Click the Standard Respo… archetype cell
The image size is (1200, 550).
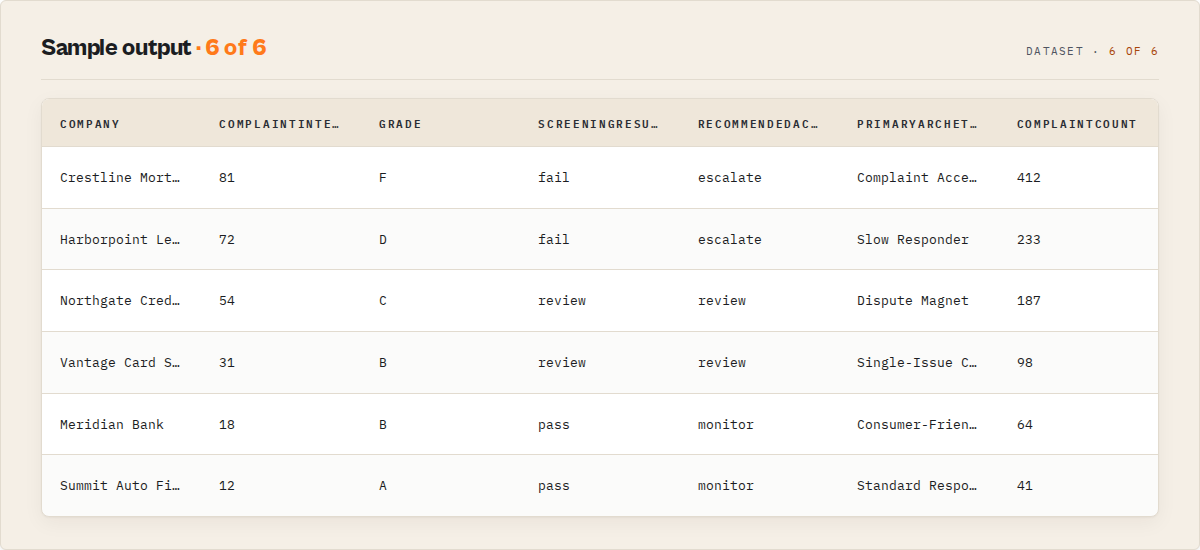point(917,486)
